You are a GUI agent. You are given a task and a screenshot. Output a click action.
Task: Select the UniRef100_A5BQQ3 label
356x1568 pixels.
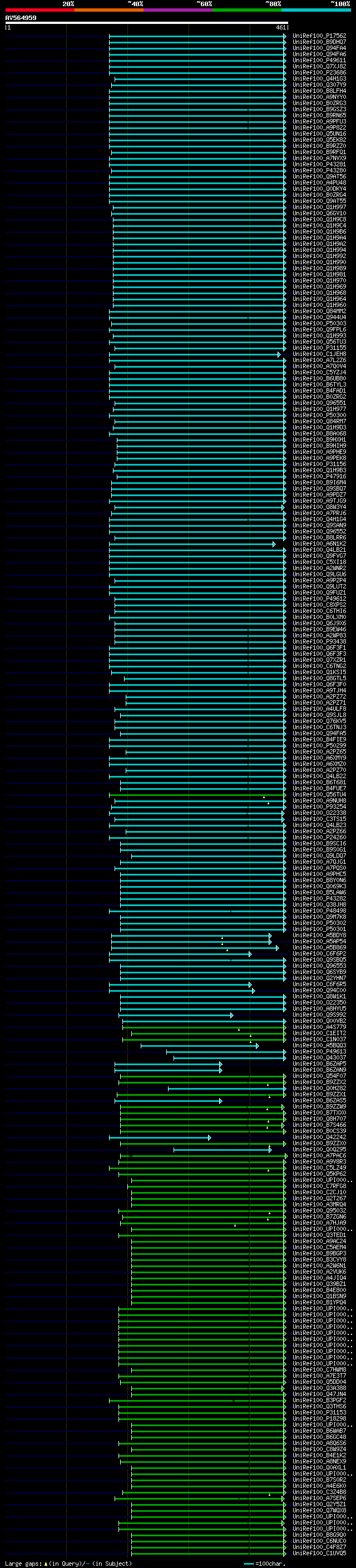click(319, 1046)
